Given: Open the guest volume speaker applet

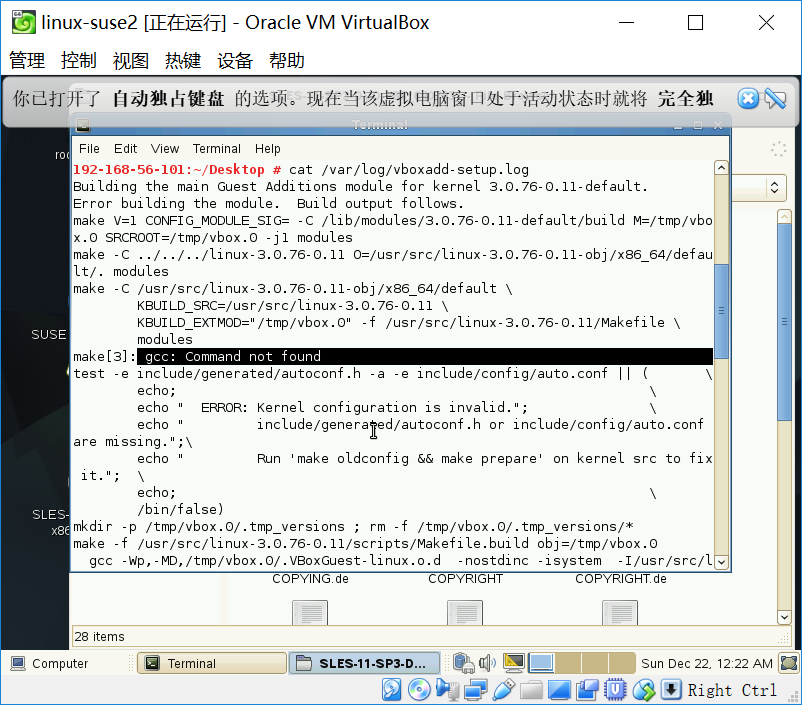Looking at the screenshot, I should 487,663.
